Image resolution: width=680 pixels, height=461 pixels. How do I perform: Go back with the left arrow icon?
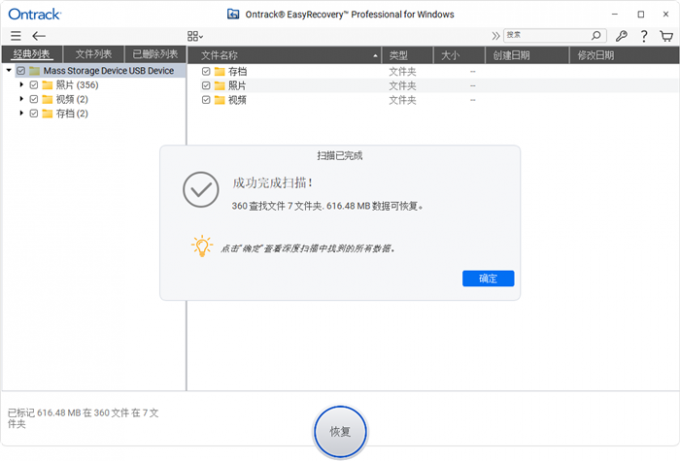39,36
